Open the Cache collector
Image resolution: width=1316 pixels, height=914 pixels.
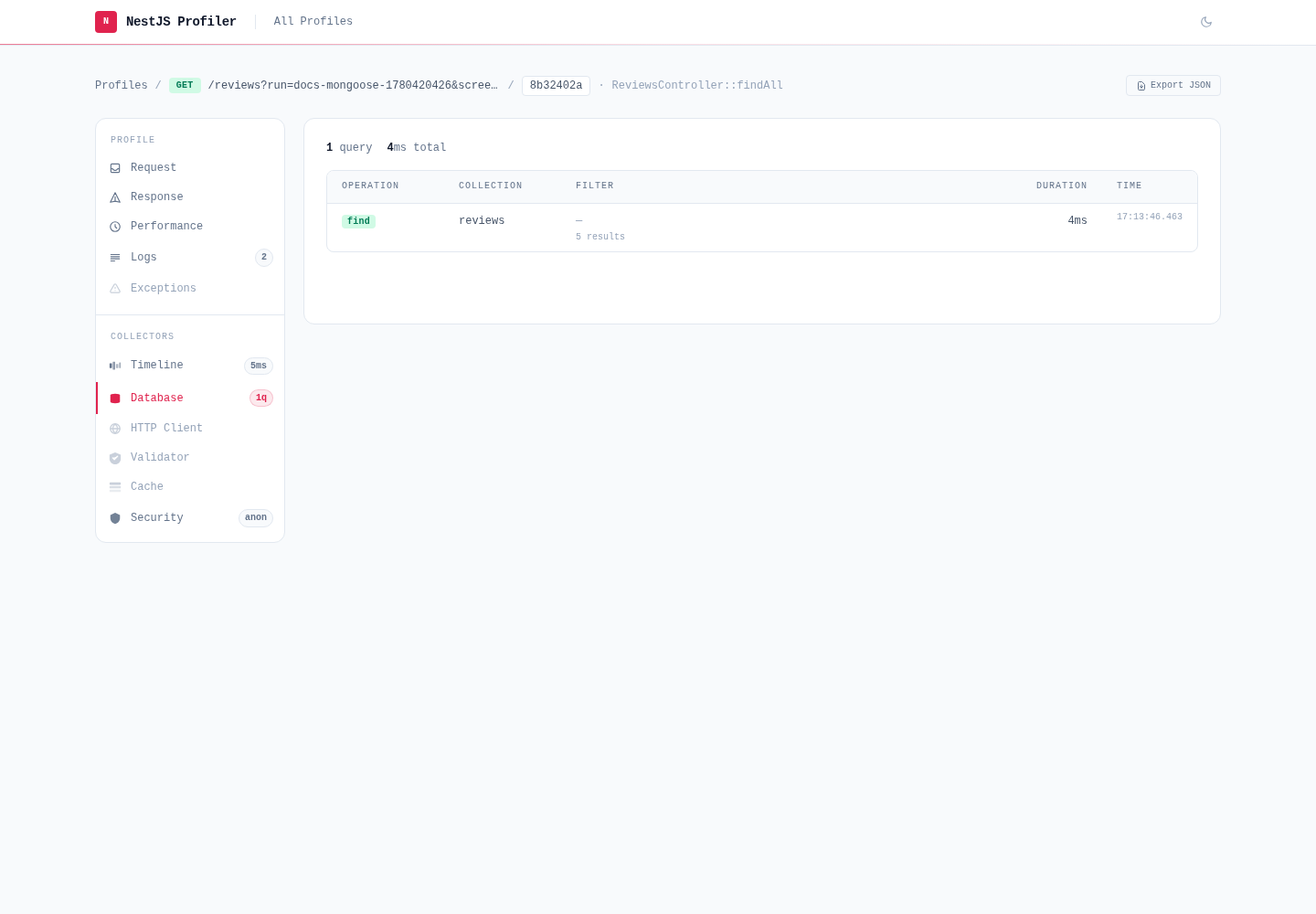(190, 487)
